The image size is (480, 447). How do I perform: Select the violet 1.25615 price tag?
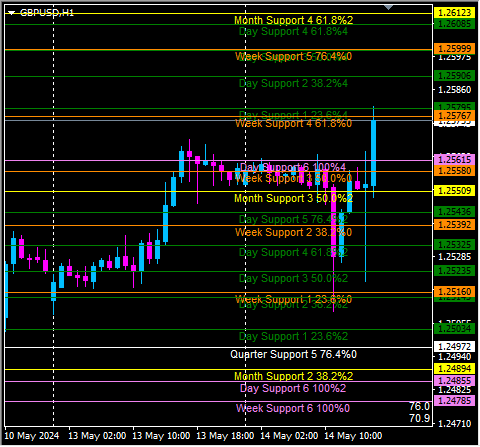click(x=455, y=160)
